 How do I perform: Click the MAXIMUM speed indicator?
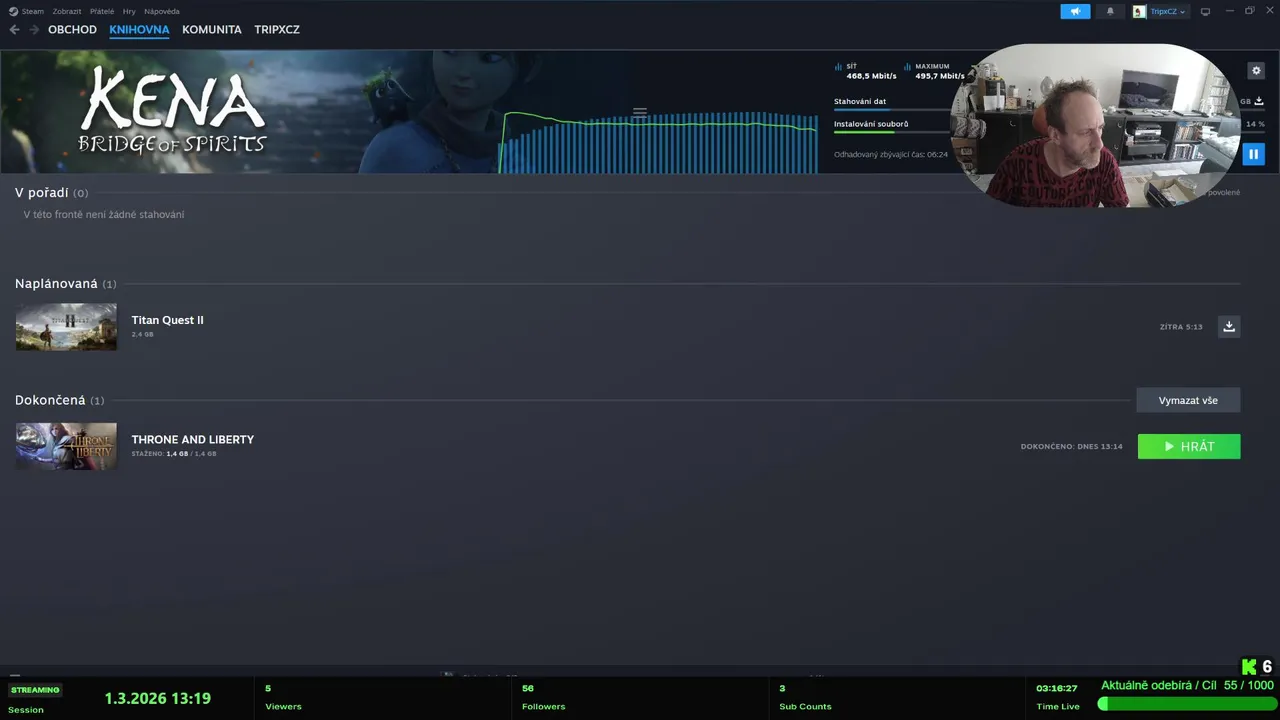(934, 71)
